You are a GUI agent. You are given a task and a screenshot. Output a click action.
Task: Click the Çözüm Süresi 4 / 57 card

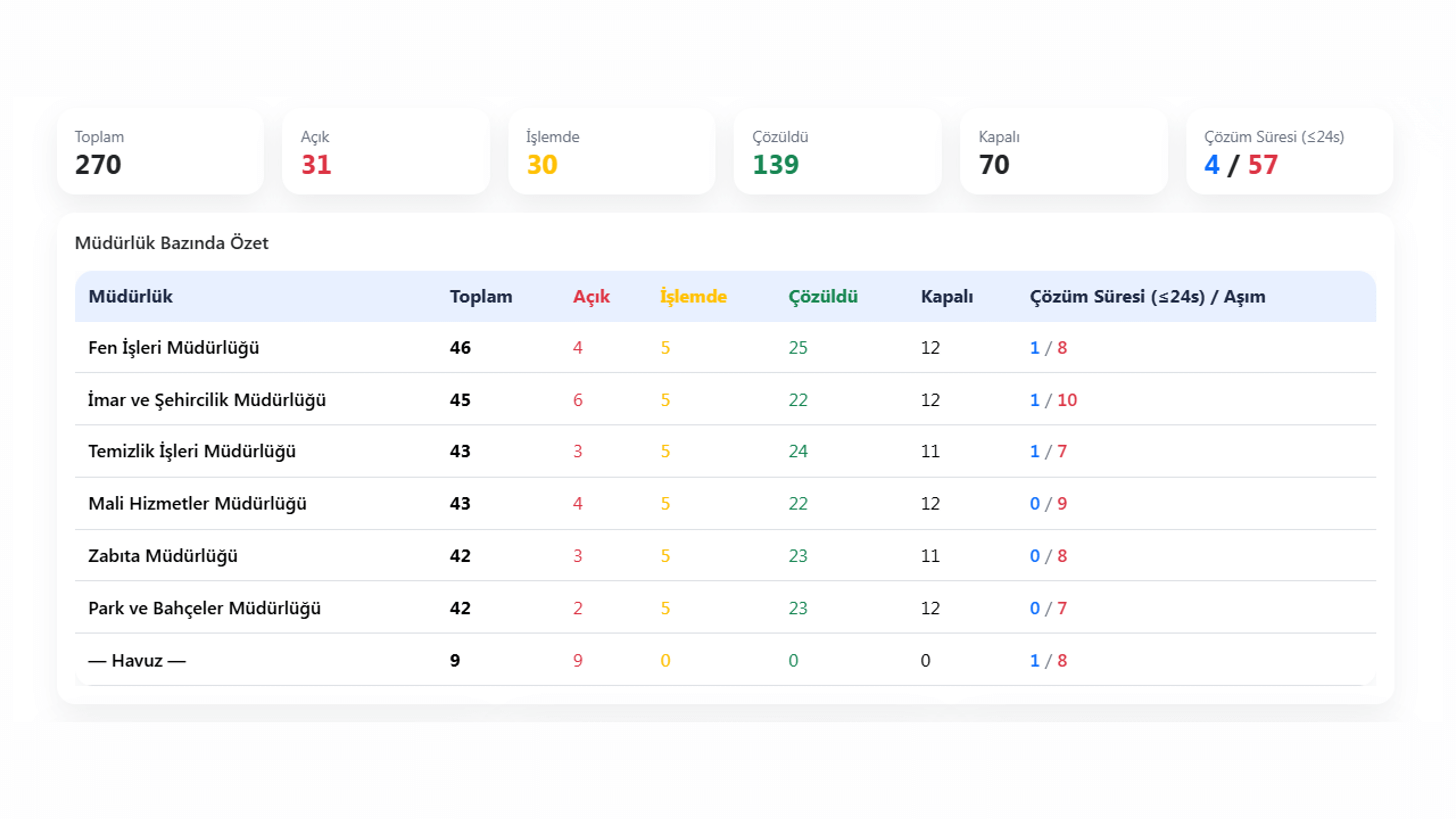(x=1289, y=152)
